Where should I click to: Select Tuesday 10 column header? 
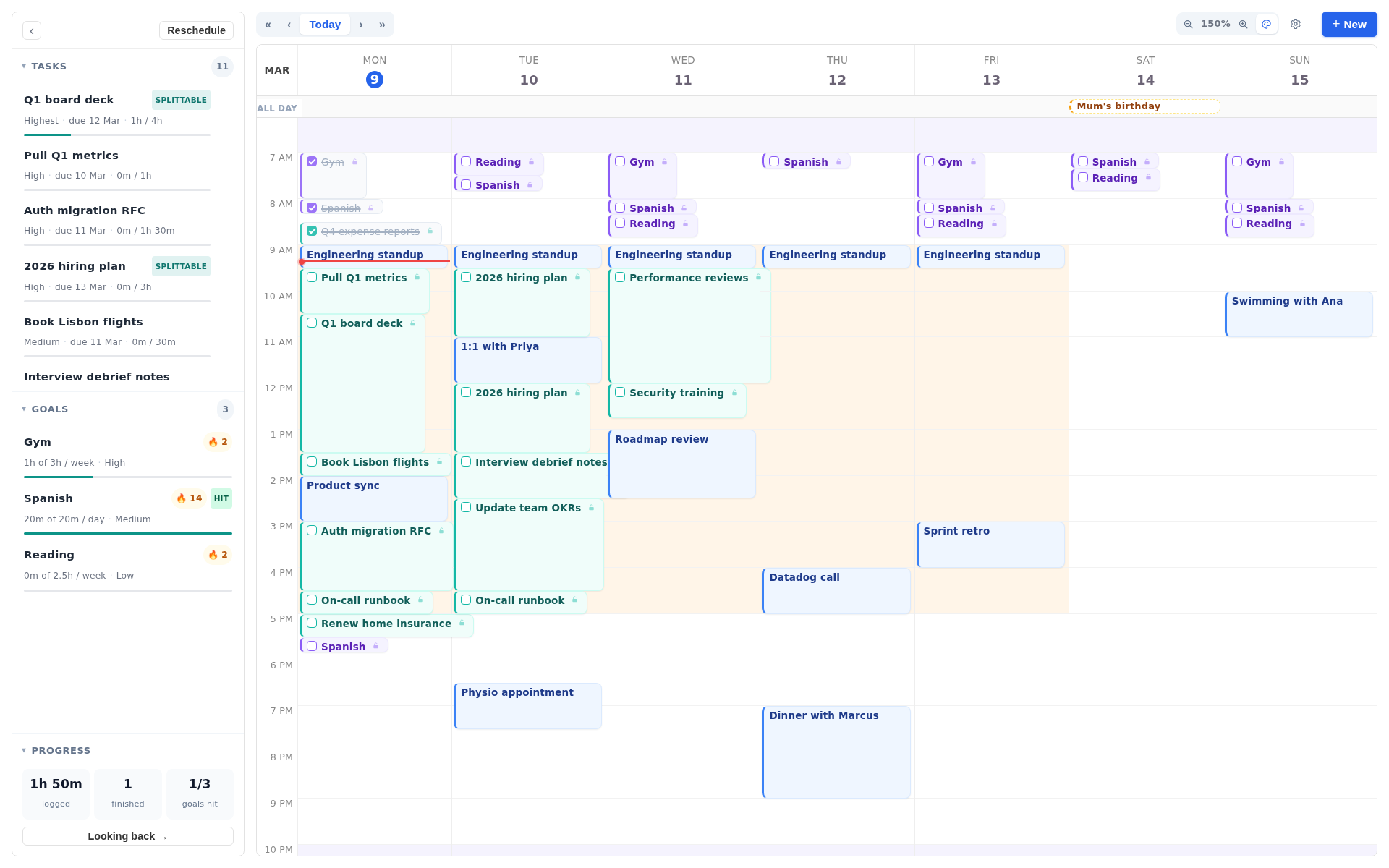tap(529, 70)
